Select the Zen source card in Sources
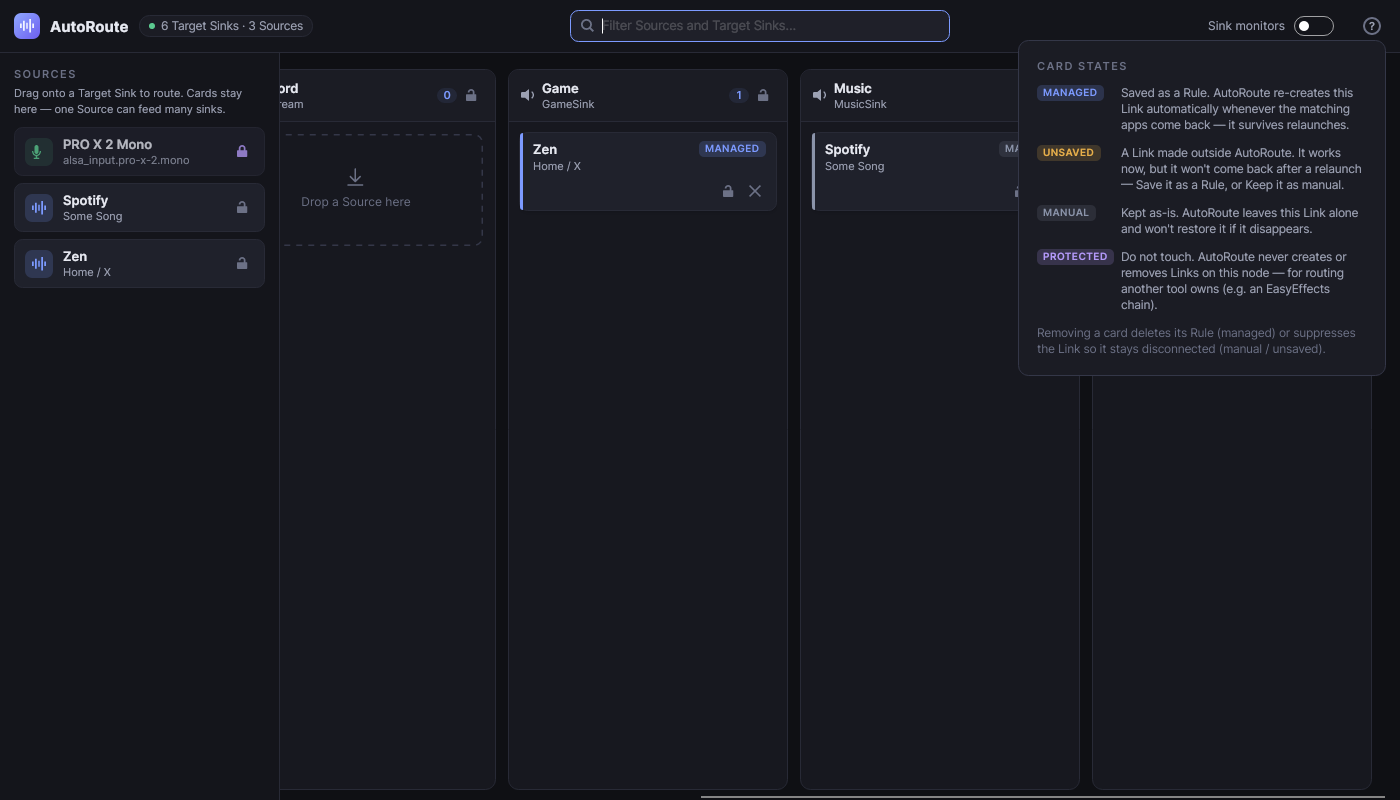 point(139,264)
